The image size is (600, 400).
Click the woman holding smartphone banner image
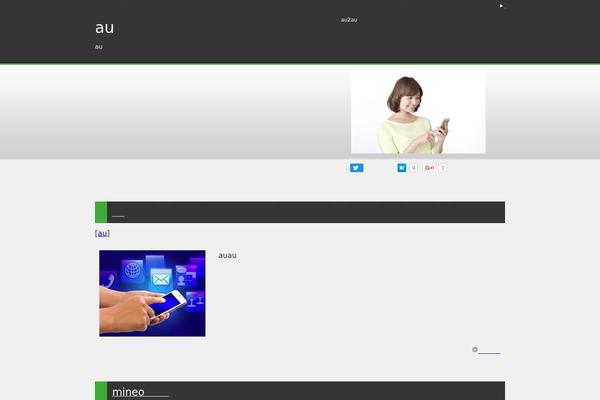(418, 112)
